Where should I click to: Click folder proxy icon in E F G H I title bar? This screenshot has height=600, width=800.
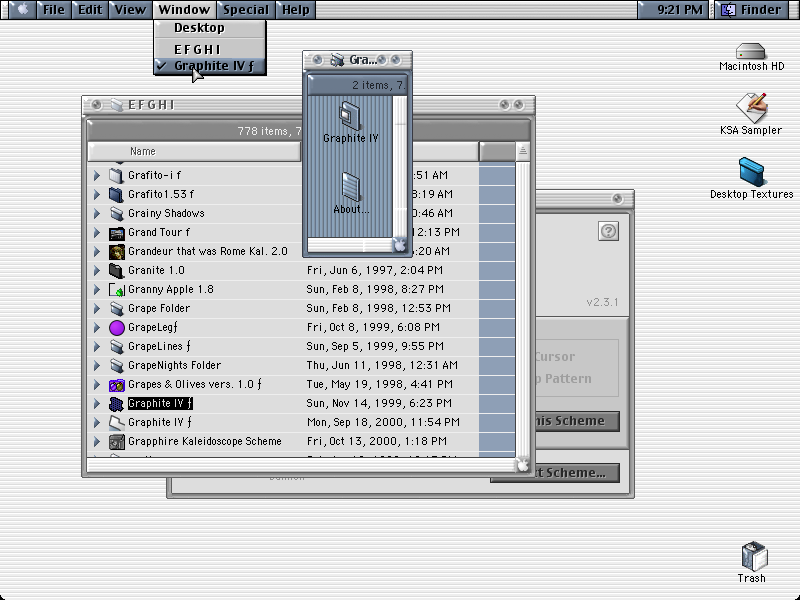[117, 105]
